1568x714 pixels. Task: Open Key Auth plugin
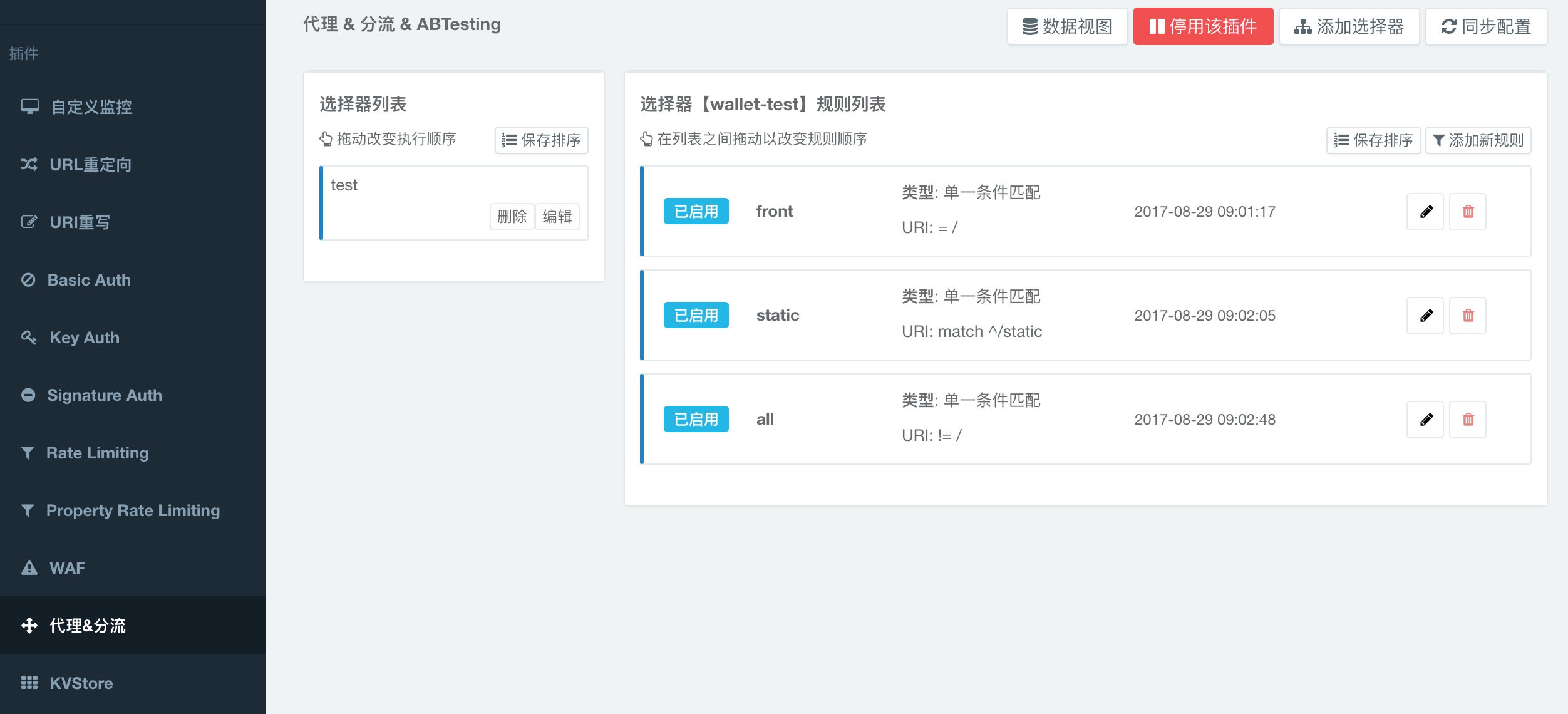pos(133,337)
